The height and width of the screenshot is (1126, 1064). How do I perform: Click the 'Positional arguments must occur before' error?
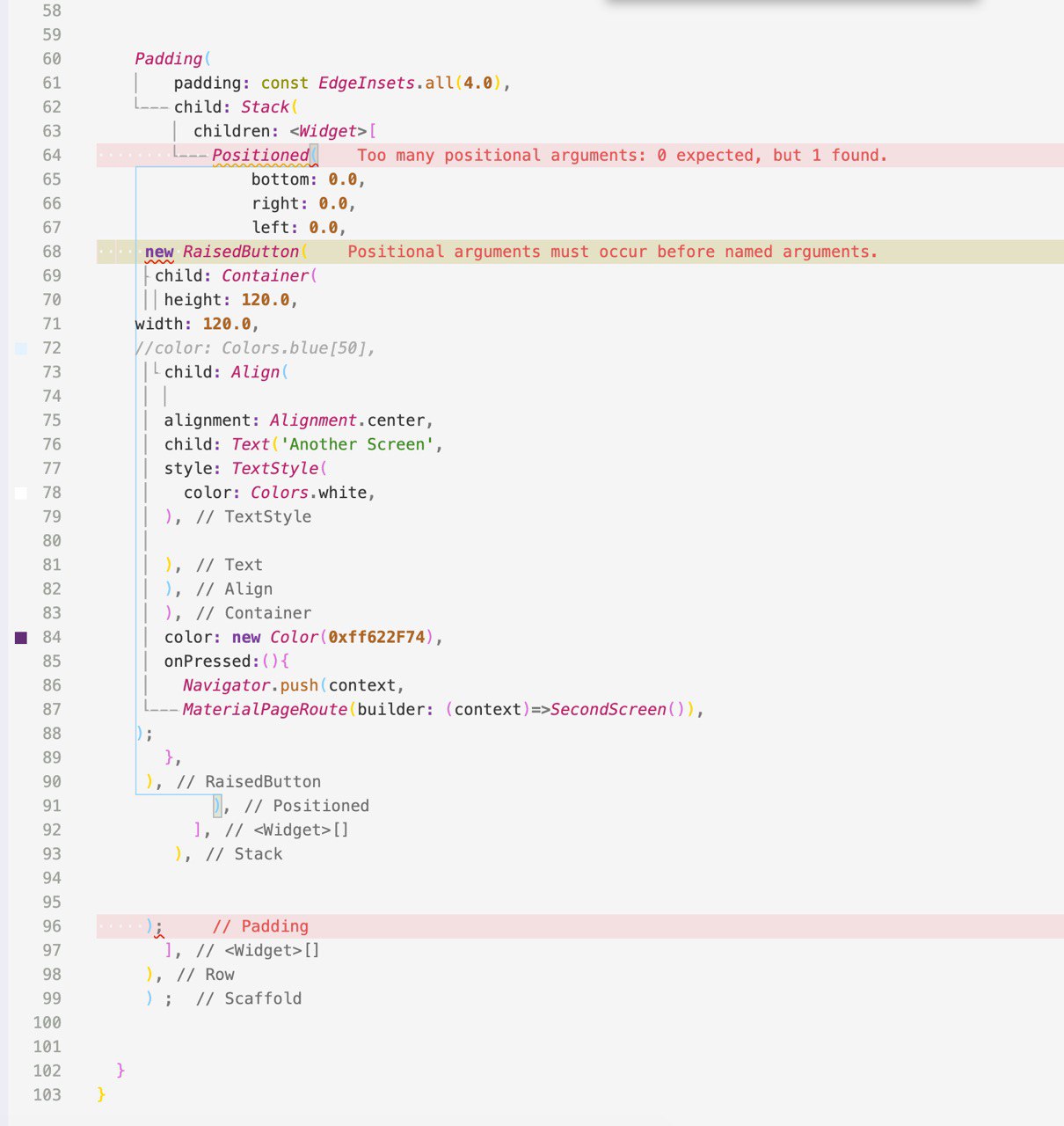tap(613, 252)
